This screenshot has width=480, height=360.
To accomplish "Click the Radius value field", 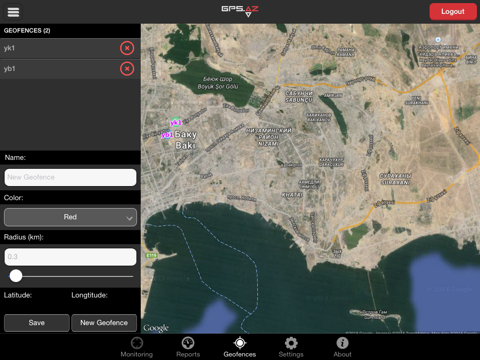I will [x=70, y=257].
